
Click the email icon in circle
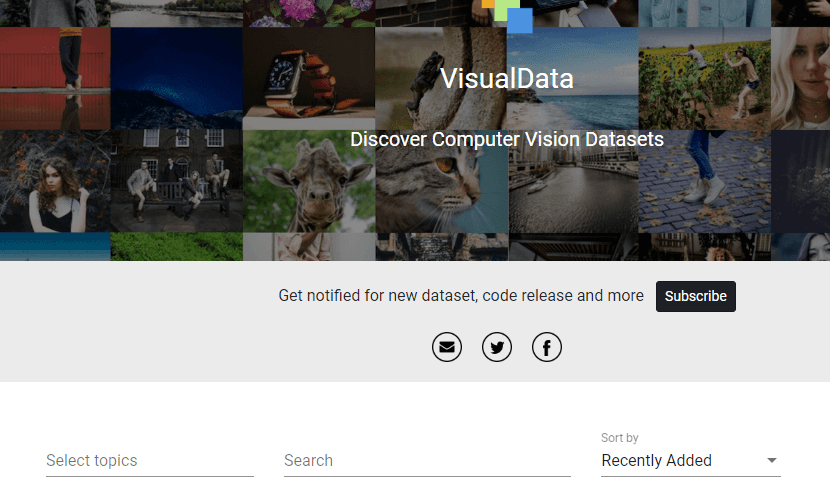coord(447,347)
